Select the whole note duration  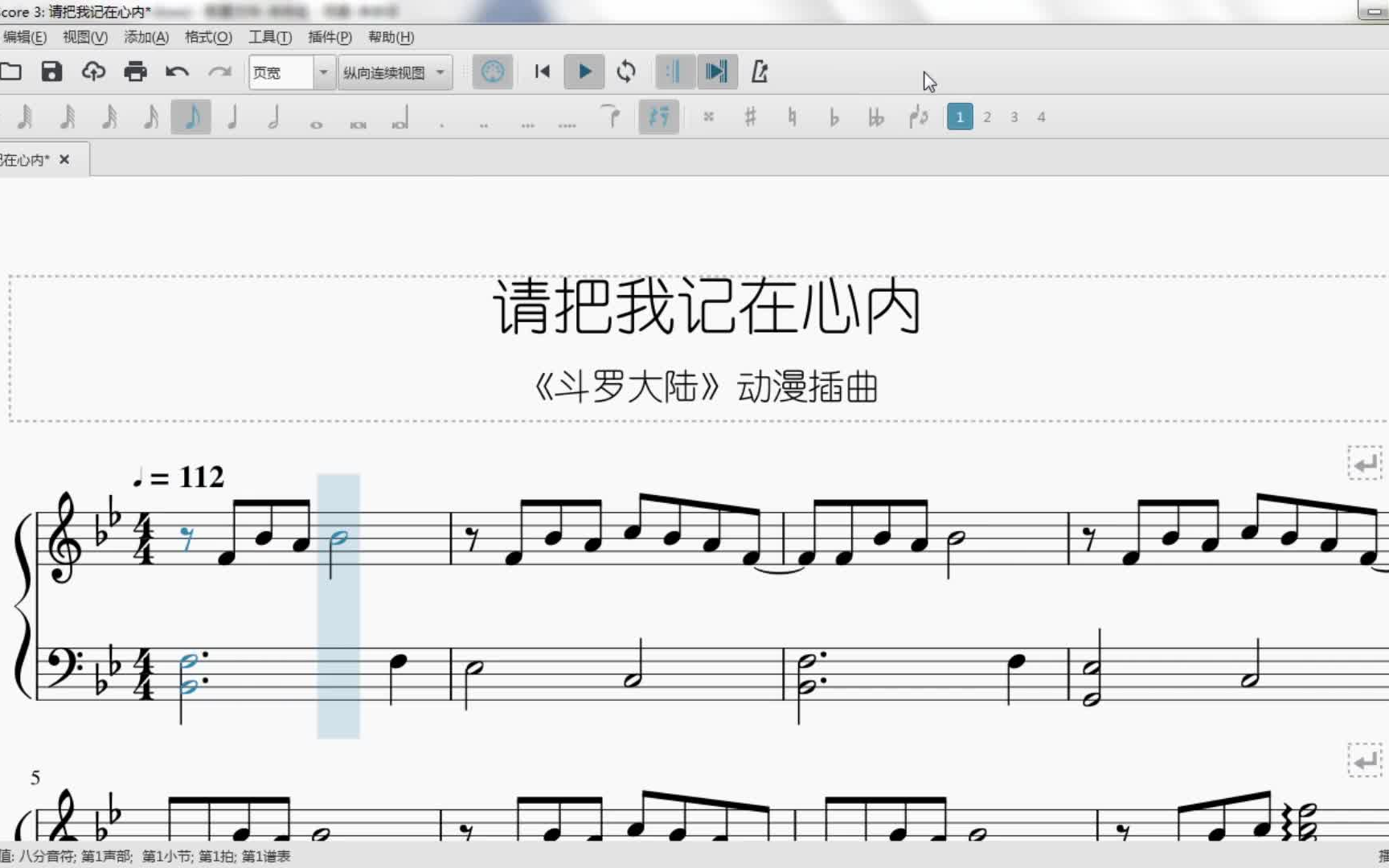click(317, 124)
